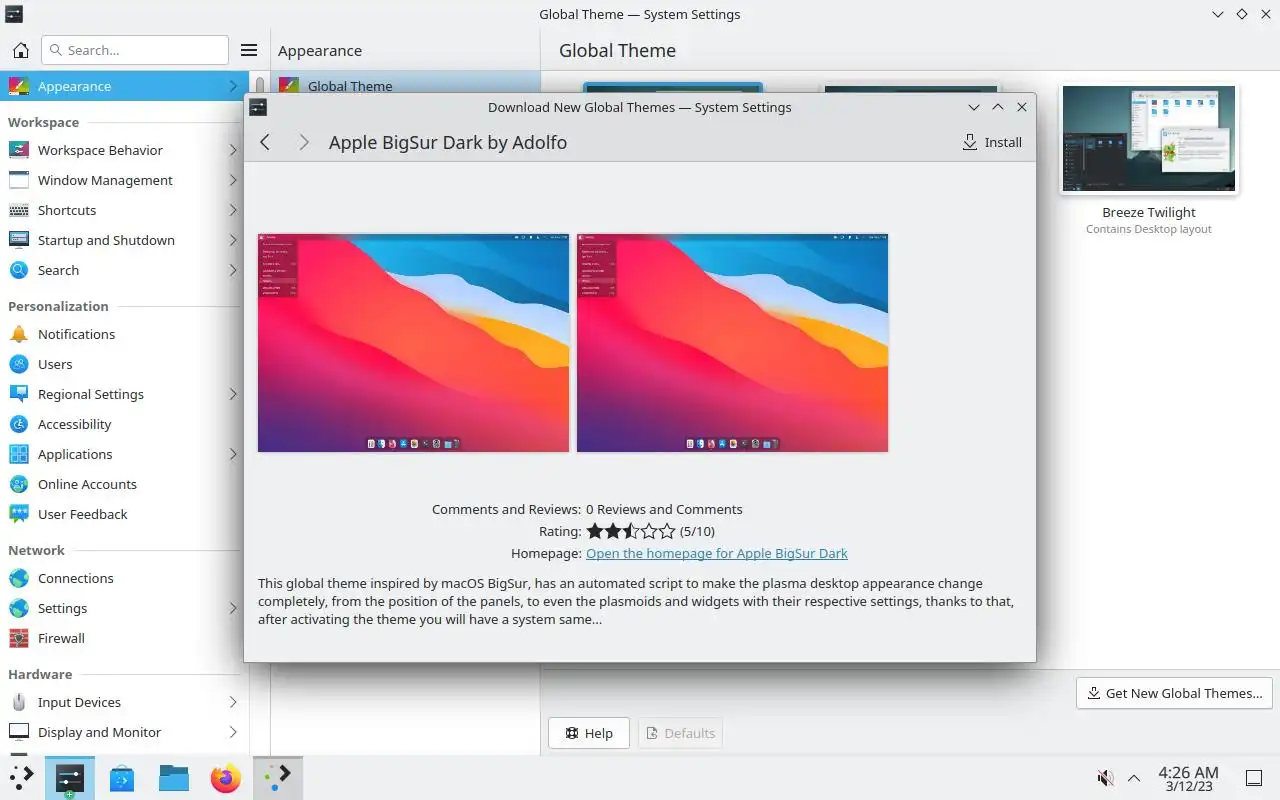Expand the network Settings submenu arrow
This screenshot has height=800, width=1280.
tap(232, 608)
